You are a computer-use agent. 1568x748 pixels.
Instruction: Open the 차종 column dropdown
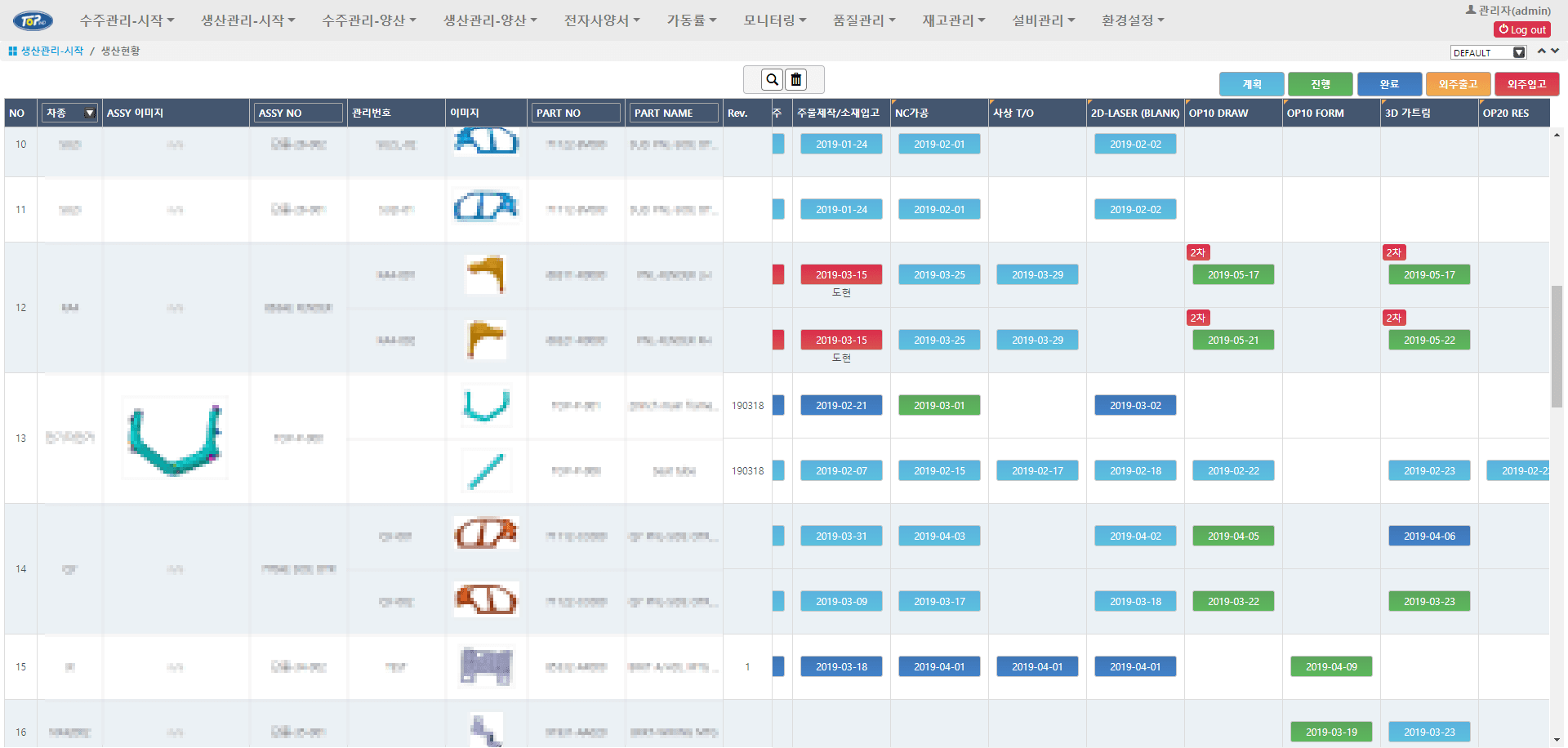tap(90, 113)
